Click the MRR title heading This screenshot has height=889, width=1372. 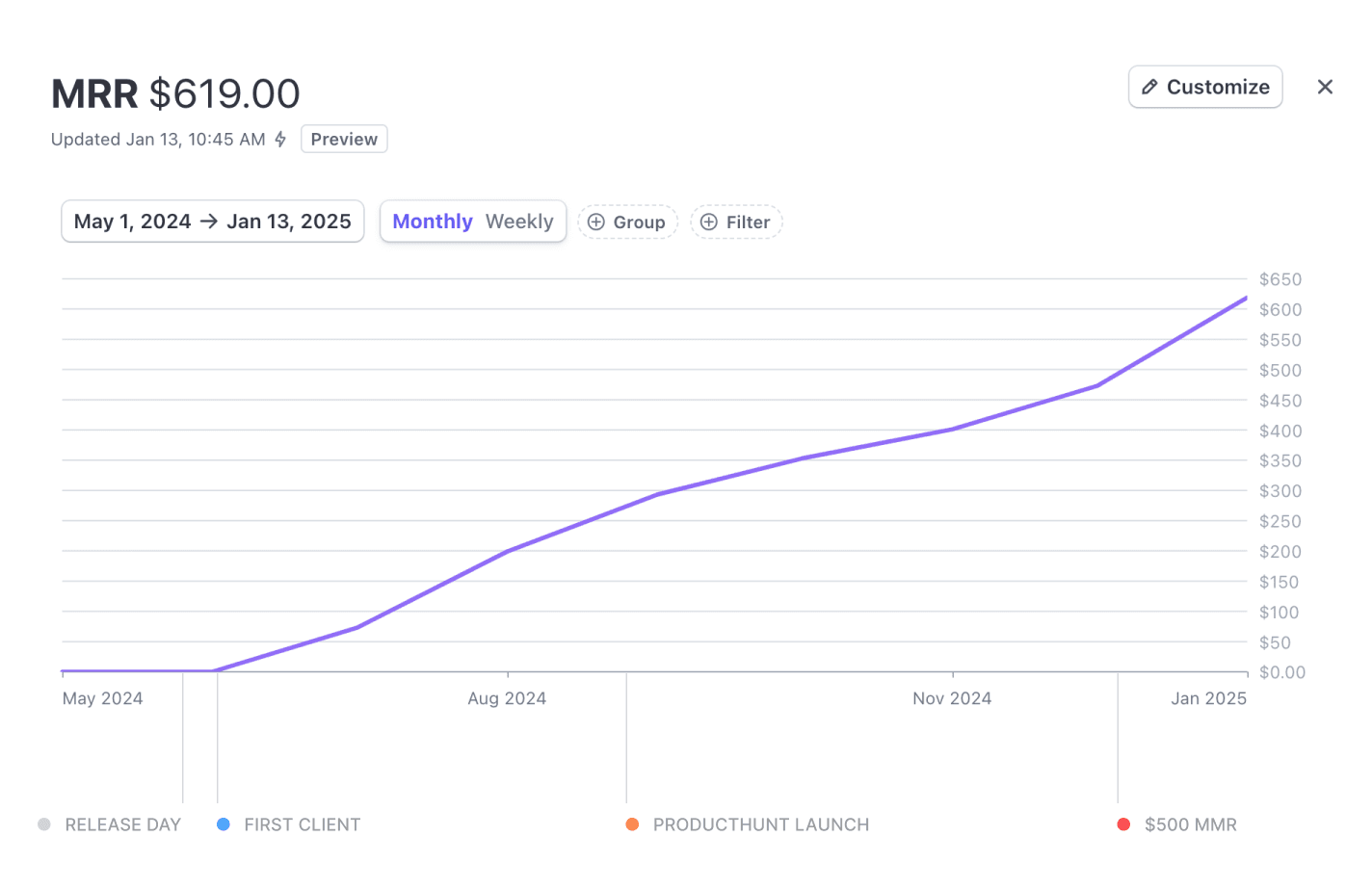pos(93,92)
